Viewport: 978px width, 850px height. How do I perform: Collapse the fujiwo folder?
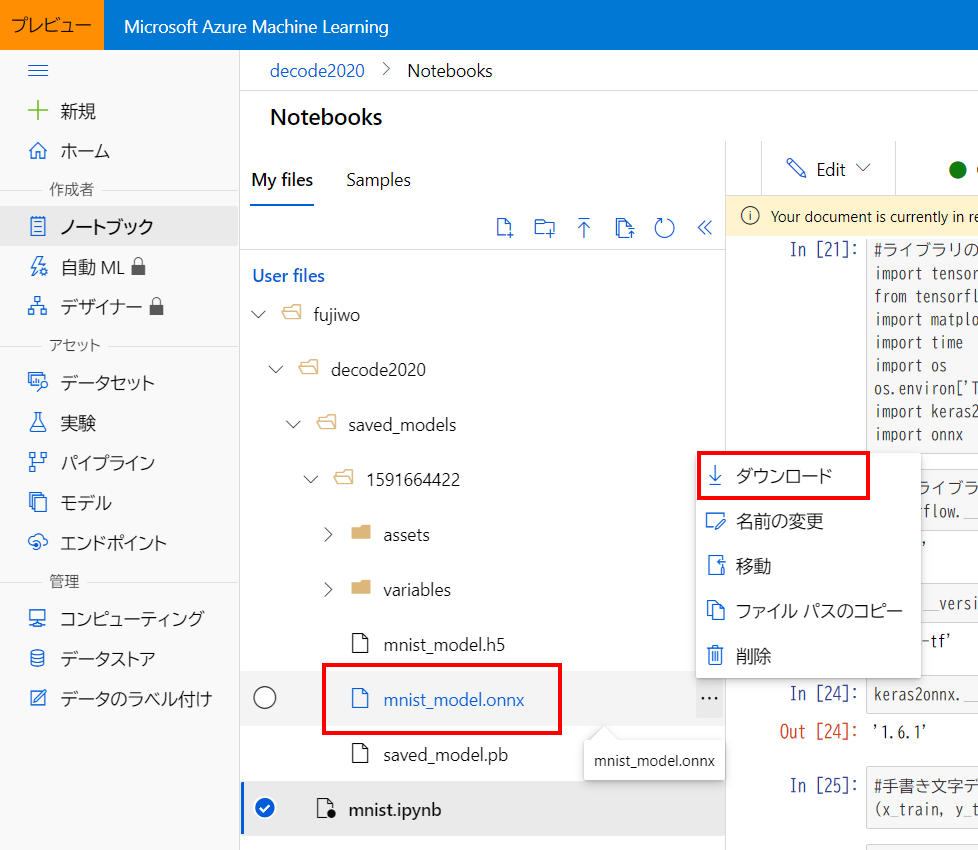(258, 314)
